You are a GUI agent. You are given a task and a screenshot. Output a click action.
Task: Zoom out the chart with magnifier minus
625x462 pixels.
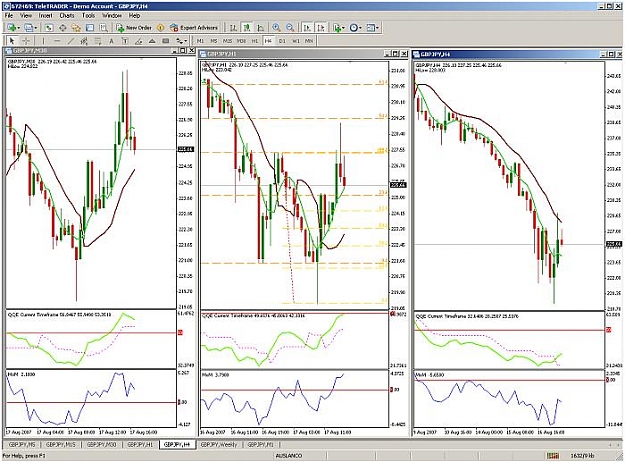[290, 28]
